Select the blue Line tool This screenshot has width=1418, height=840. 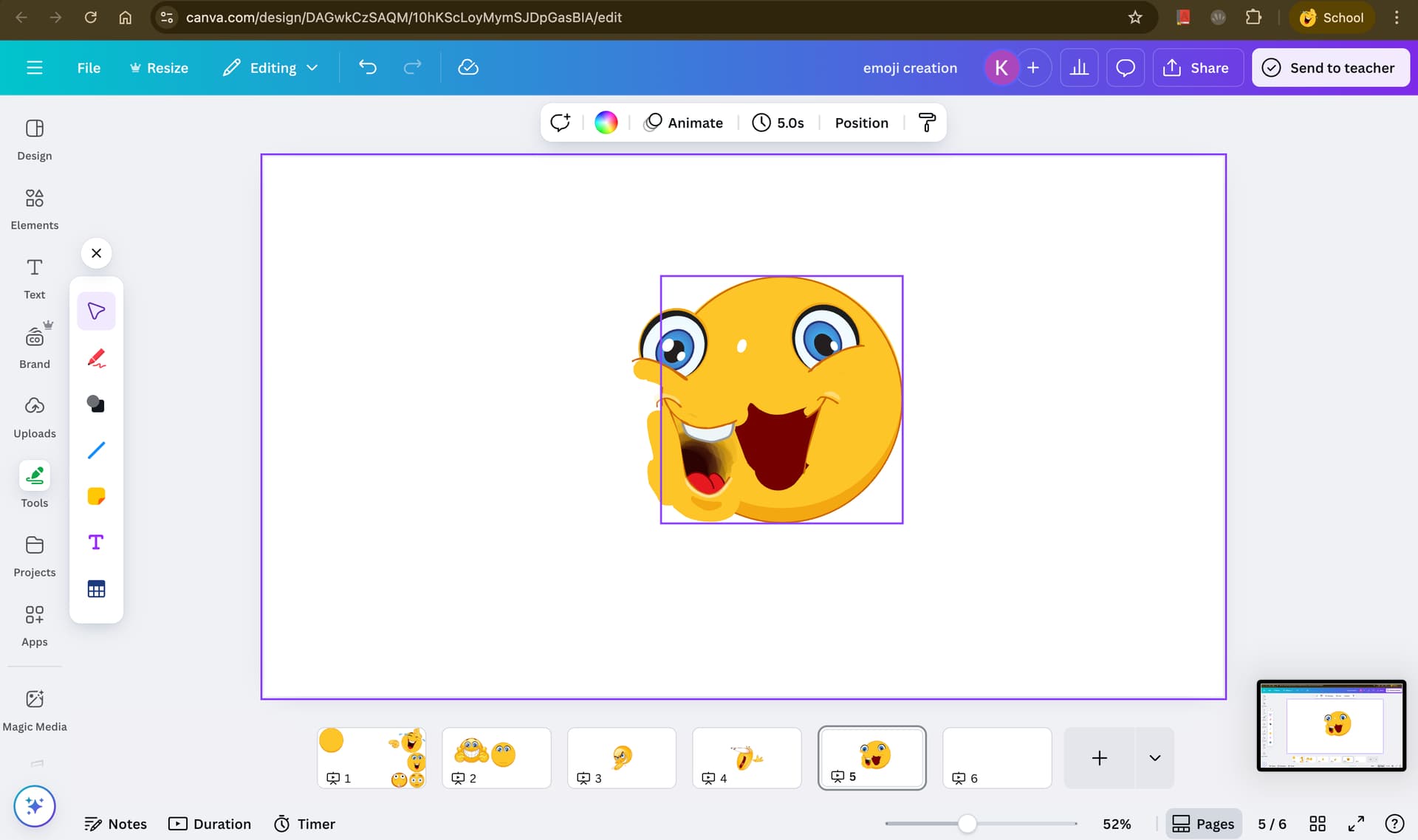click(96, 450)
